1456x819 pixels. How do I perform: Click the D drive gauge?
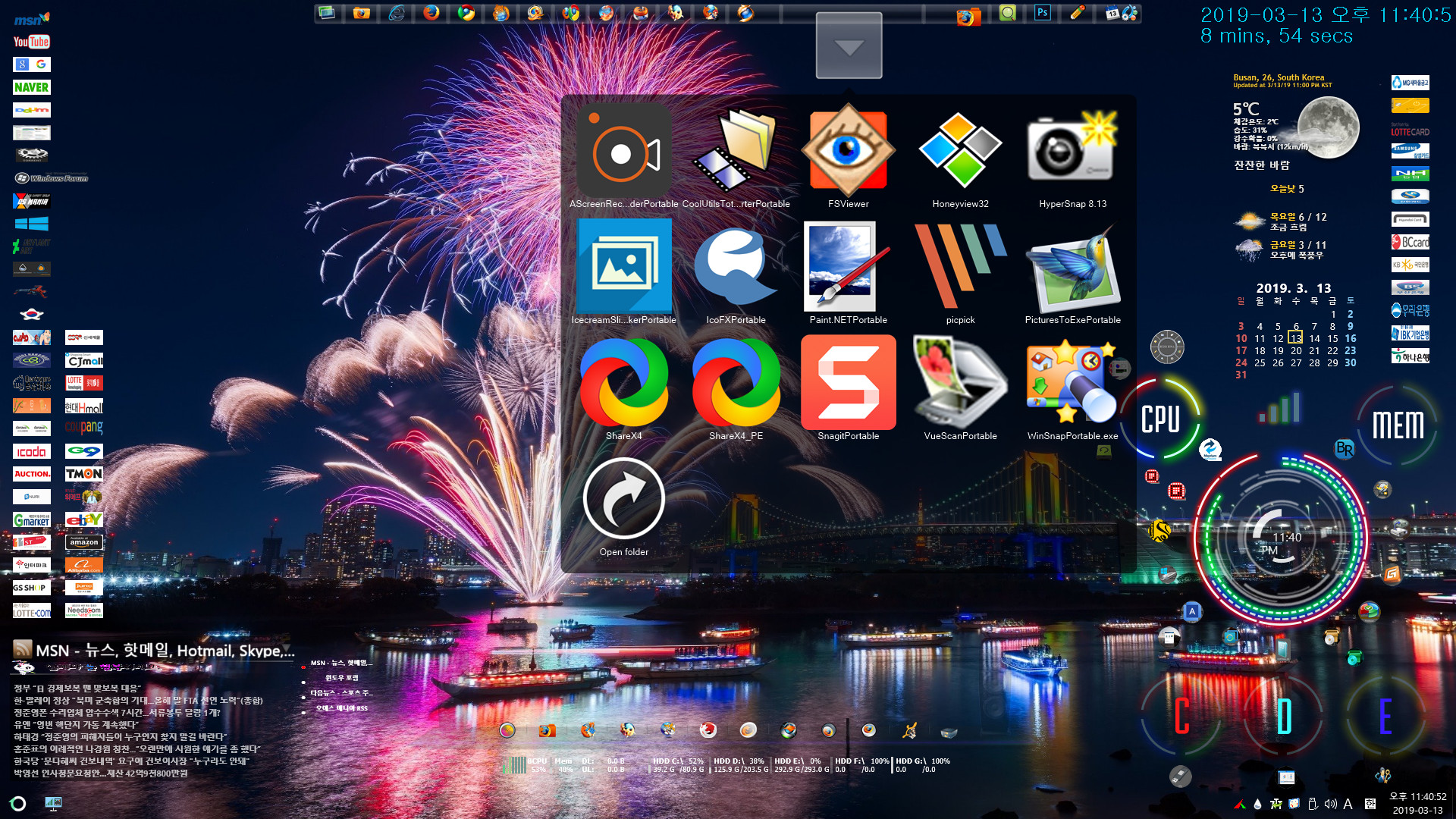pos(1283,716)
